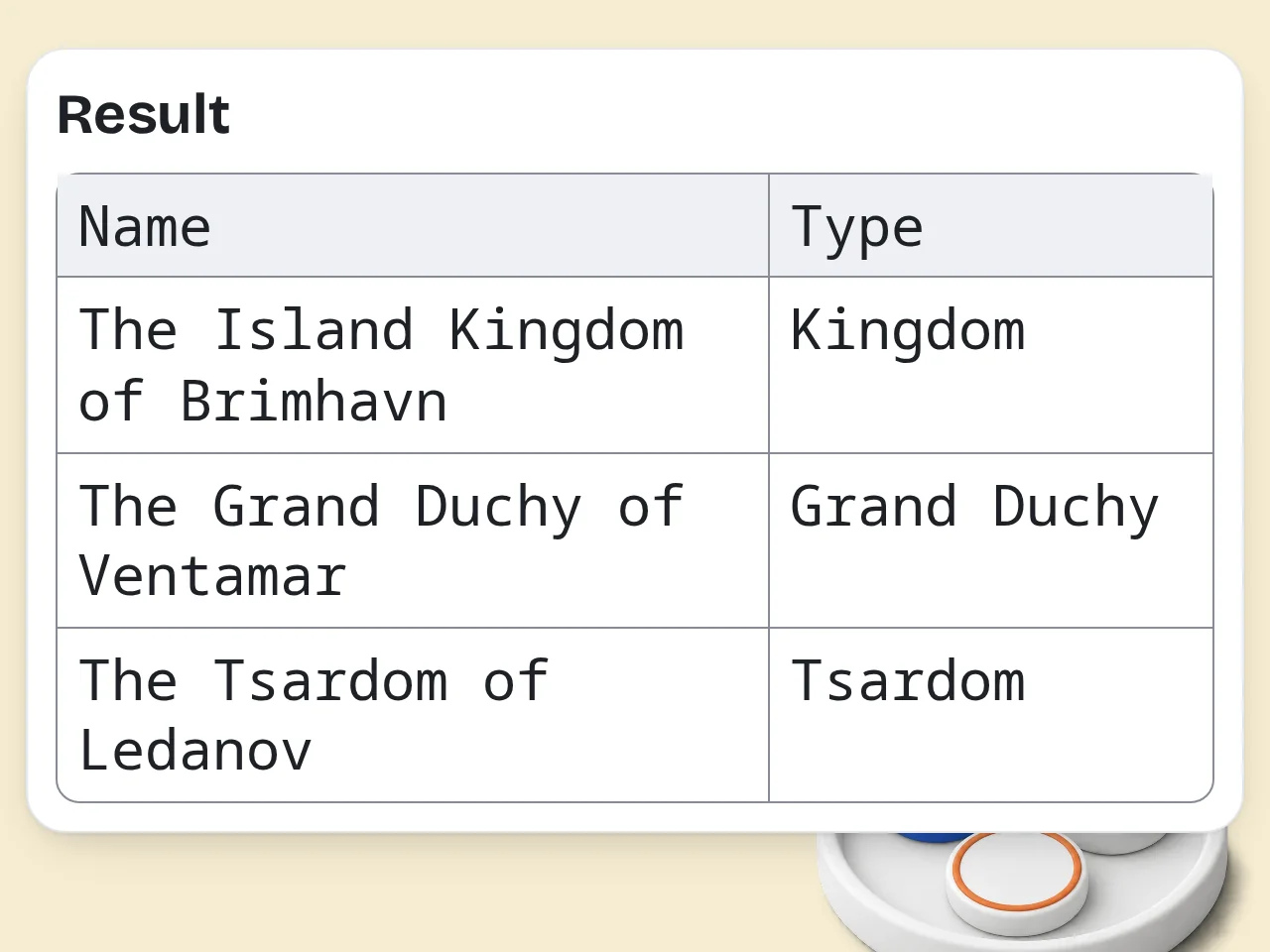Screen dimensions: 1270x952
Task: Click the word Ledanov in third row
Action: pyautogui.click(x=195, y=751)
